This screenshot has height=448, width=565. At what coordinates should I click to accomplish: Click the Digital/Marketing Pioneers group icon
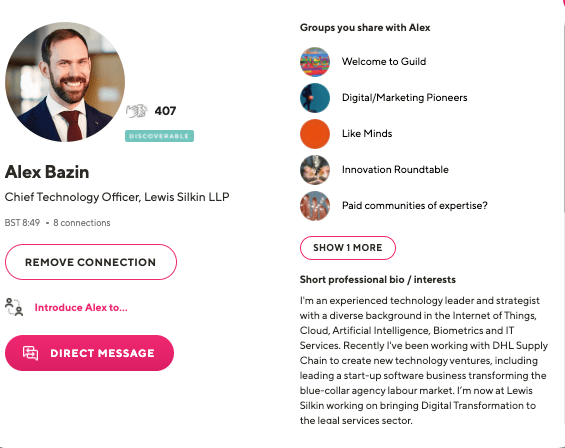pos(315,98)
